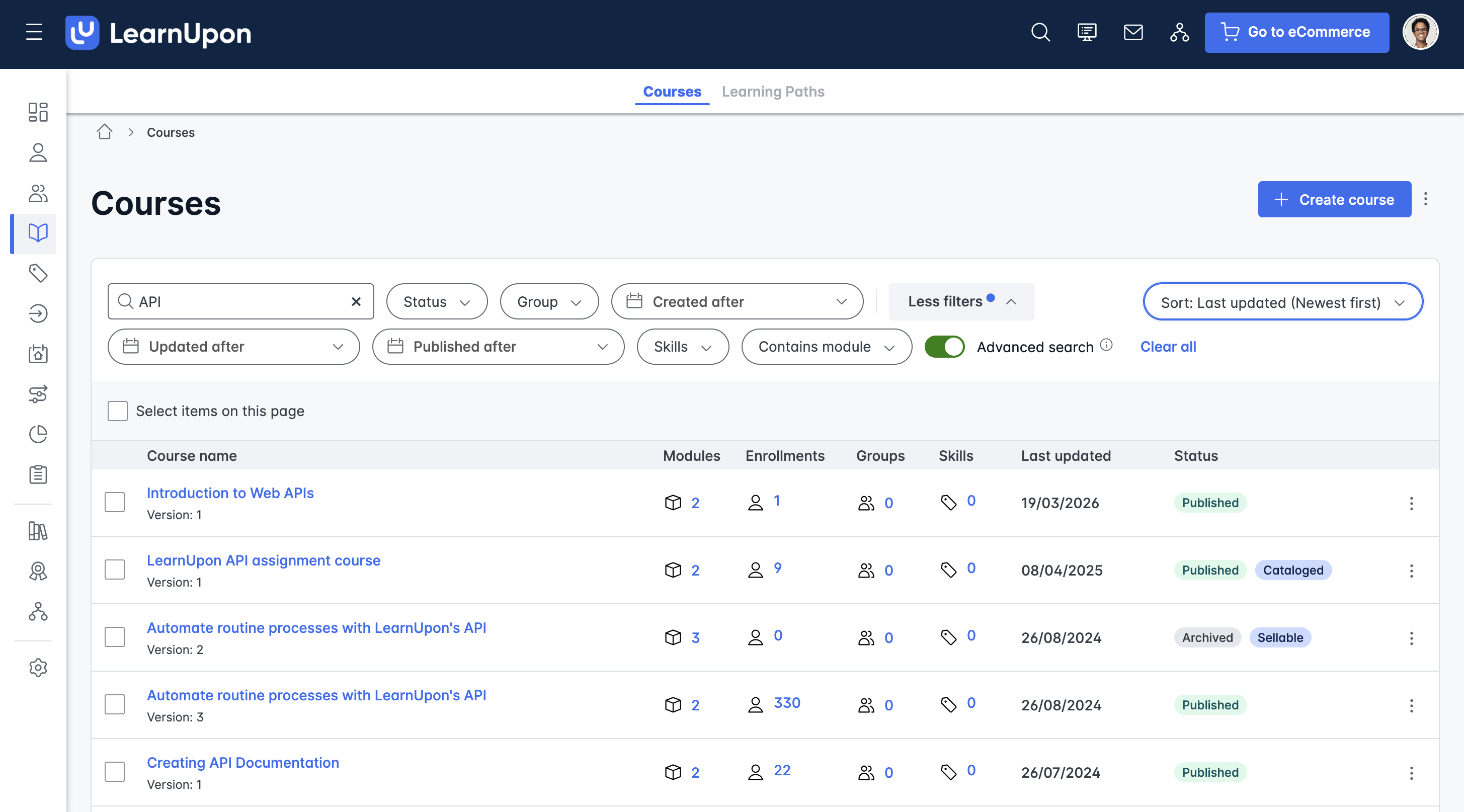
Task: Click the home breadcrumb icon
Action: click(x=105, y=132)
